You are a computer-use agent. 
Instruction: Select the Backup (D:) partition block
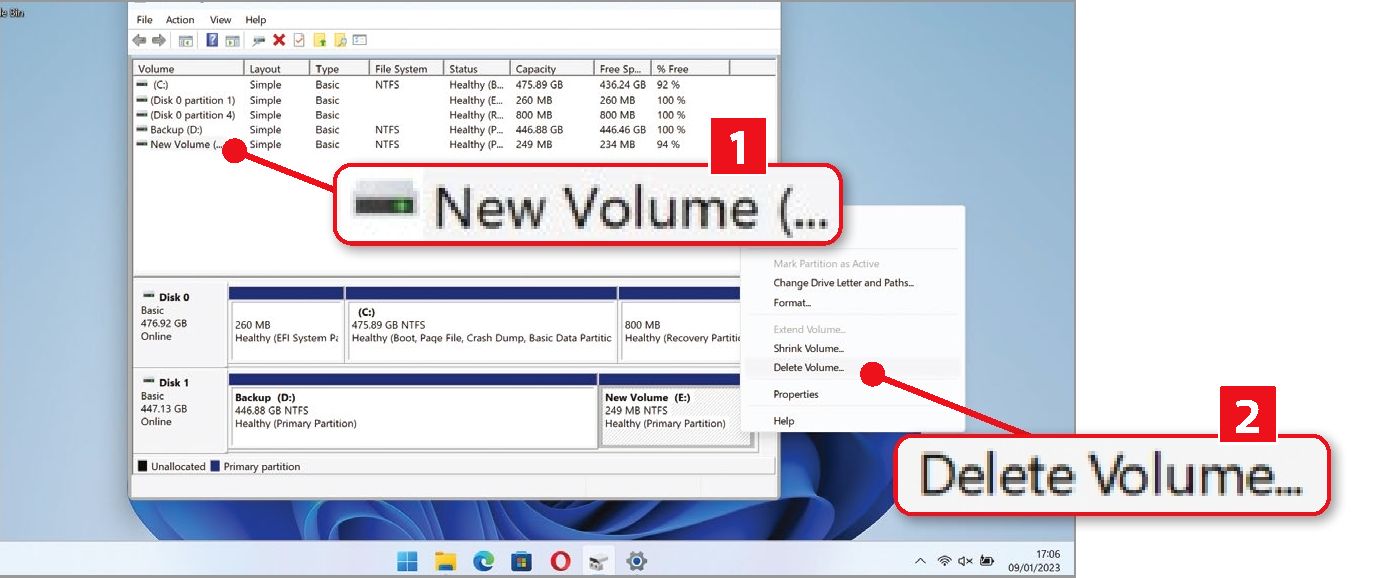point(413,411)
